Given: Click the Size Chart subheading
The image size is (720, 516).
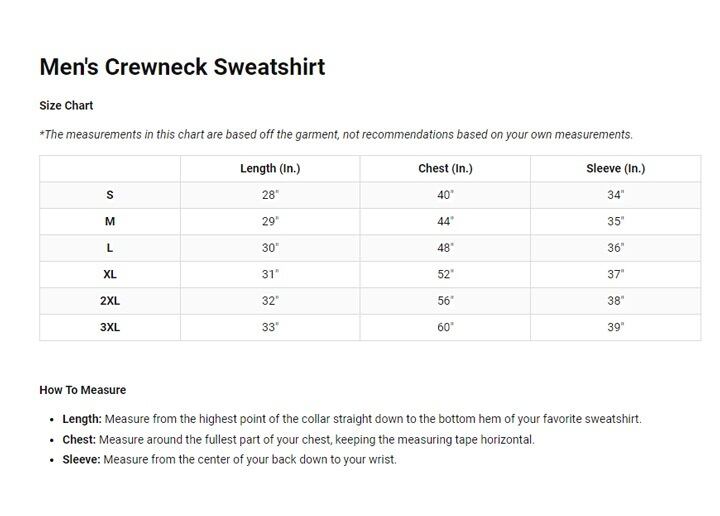Looking at the screenshot, I should (66, 105).
